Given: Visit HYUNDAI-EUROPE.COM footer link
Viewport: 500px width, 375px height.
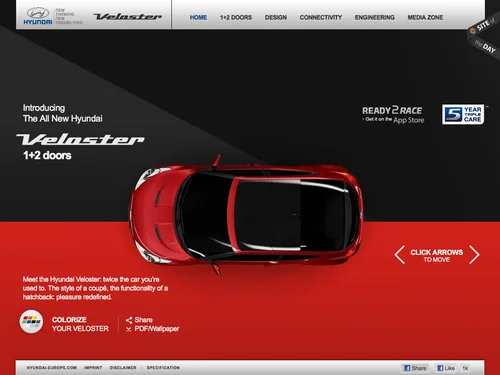Looking at the screenshot, I should [x=52, y=368].
